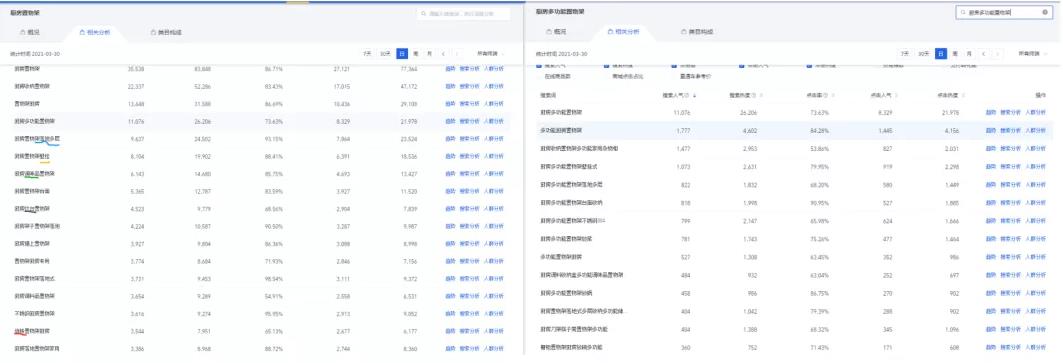Viewport: 1063px width, 363px height.
Task: Click value 2,147 in right panel table
Action: (748, 221)
